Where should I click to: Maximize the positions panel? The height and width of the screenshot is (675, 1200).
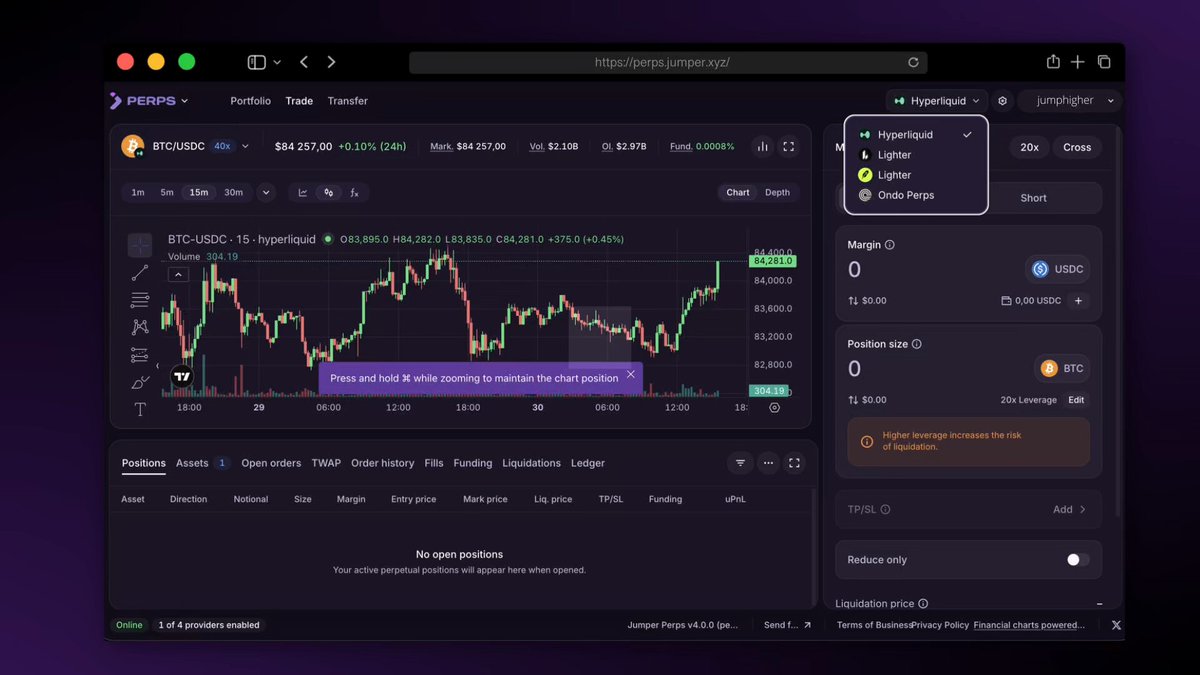[x=795, y=463]
